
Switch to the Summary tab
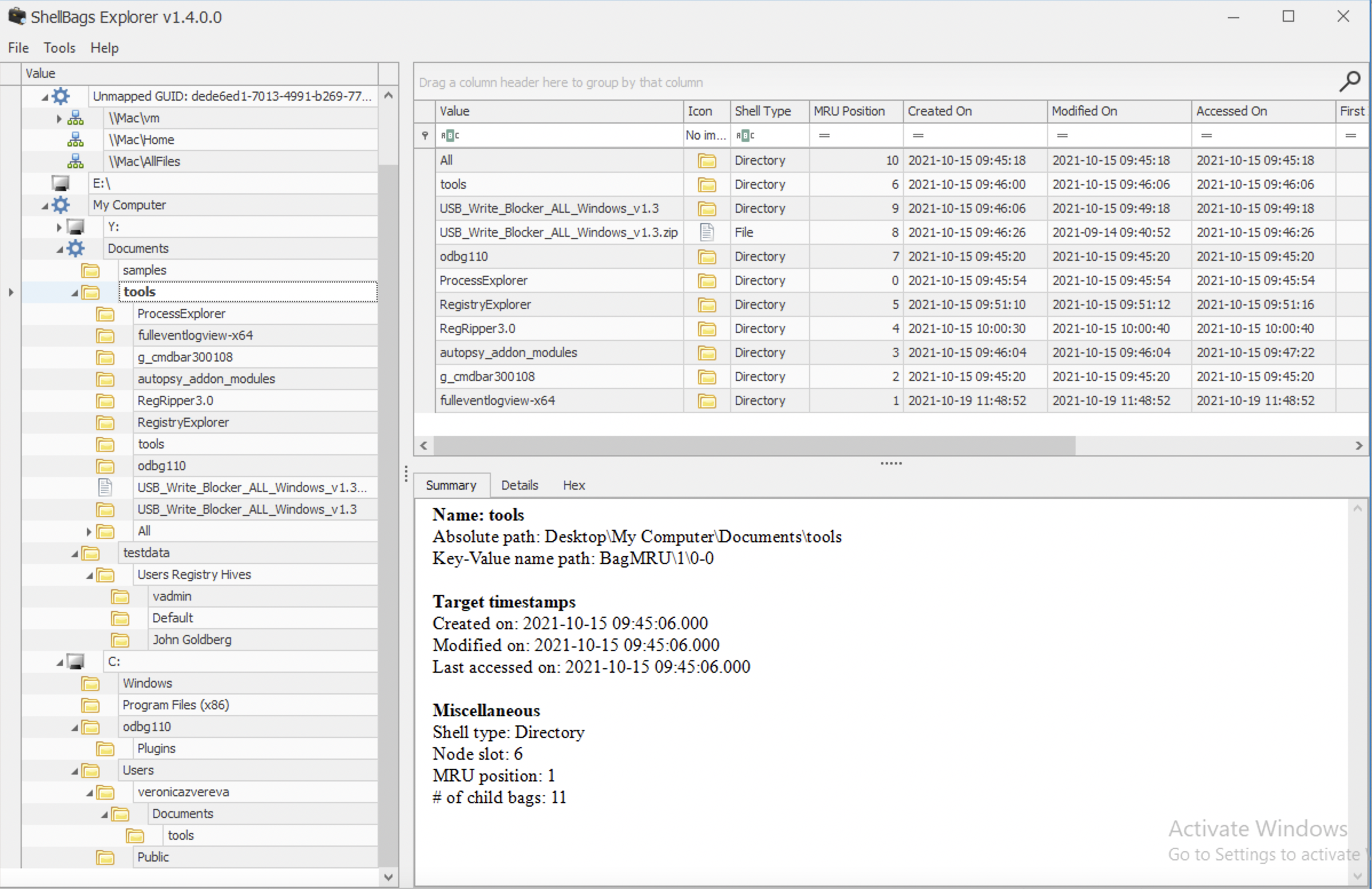click(x=451, y=486)
